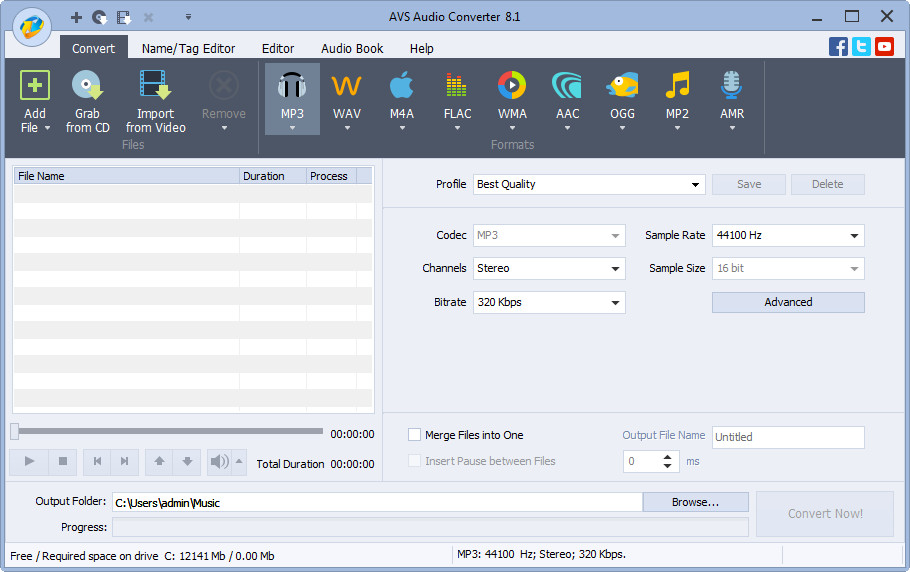Viewport: 910px width, 572px height.
Task: Jump to the next track
Action: [124, 462]
